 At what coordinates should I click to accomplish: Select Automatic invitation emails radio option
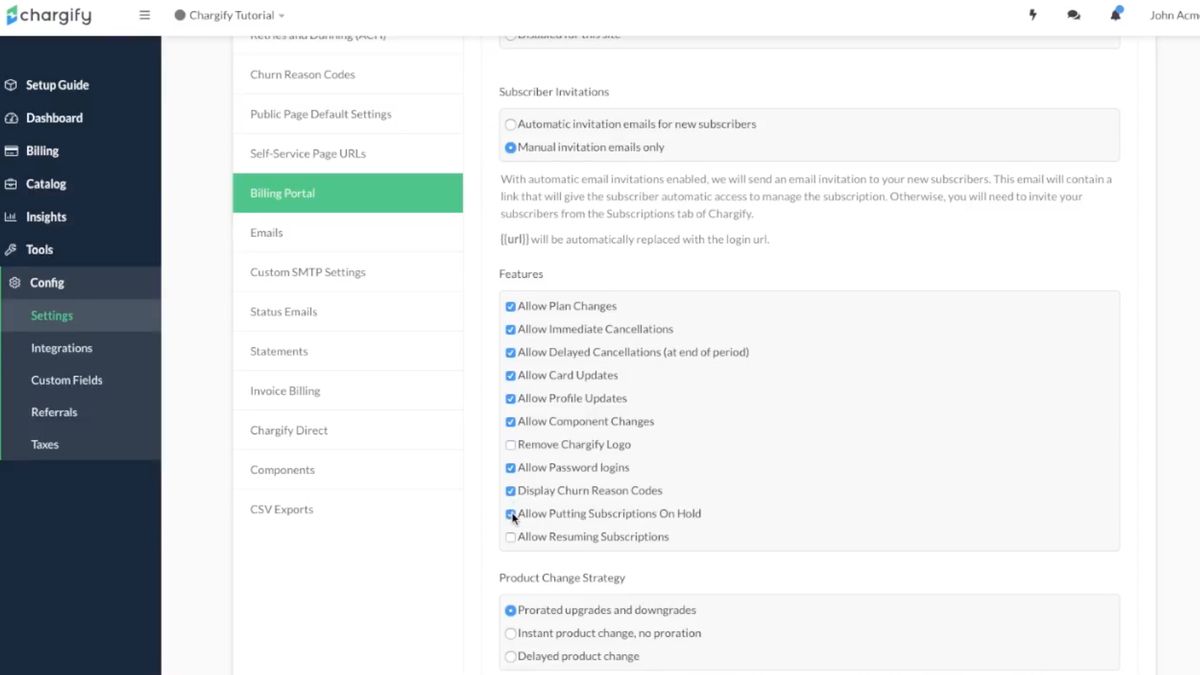click(x=511, y=125)
